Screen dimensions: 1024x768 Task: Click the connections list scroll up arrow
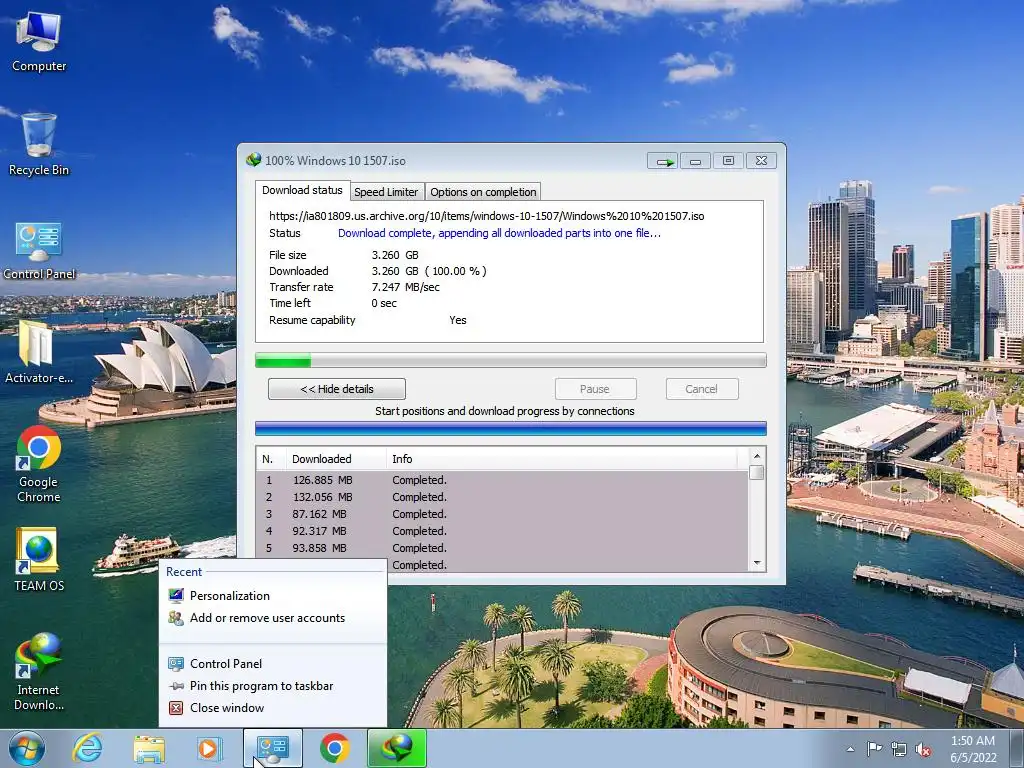point(757,456)
